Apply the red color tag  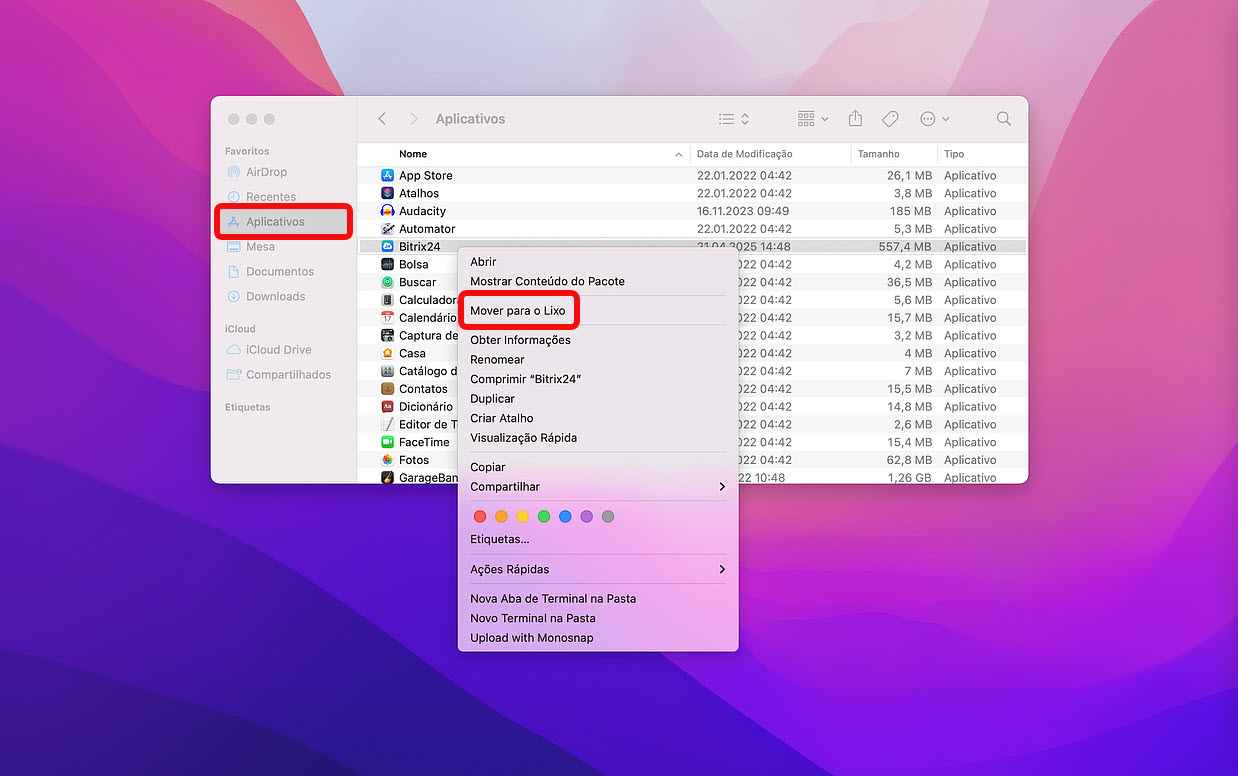pyautogui.click(x=480, y=517)
